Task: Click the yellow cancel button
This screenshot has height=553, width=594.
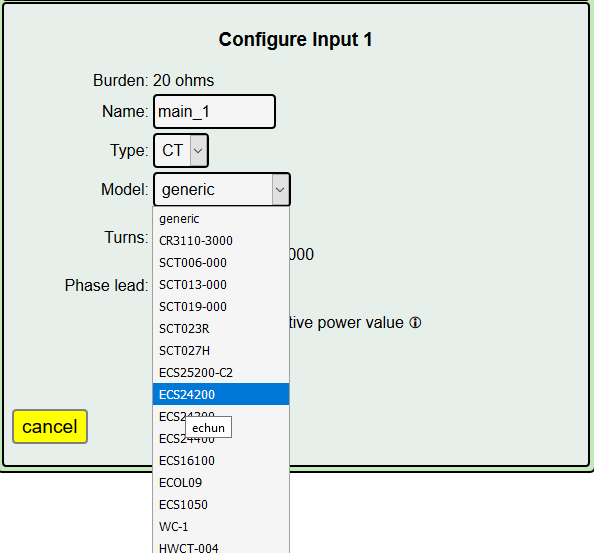Action: click(x=50, y=426)
